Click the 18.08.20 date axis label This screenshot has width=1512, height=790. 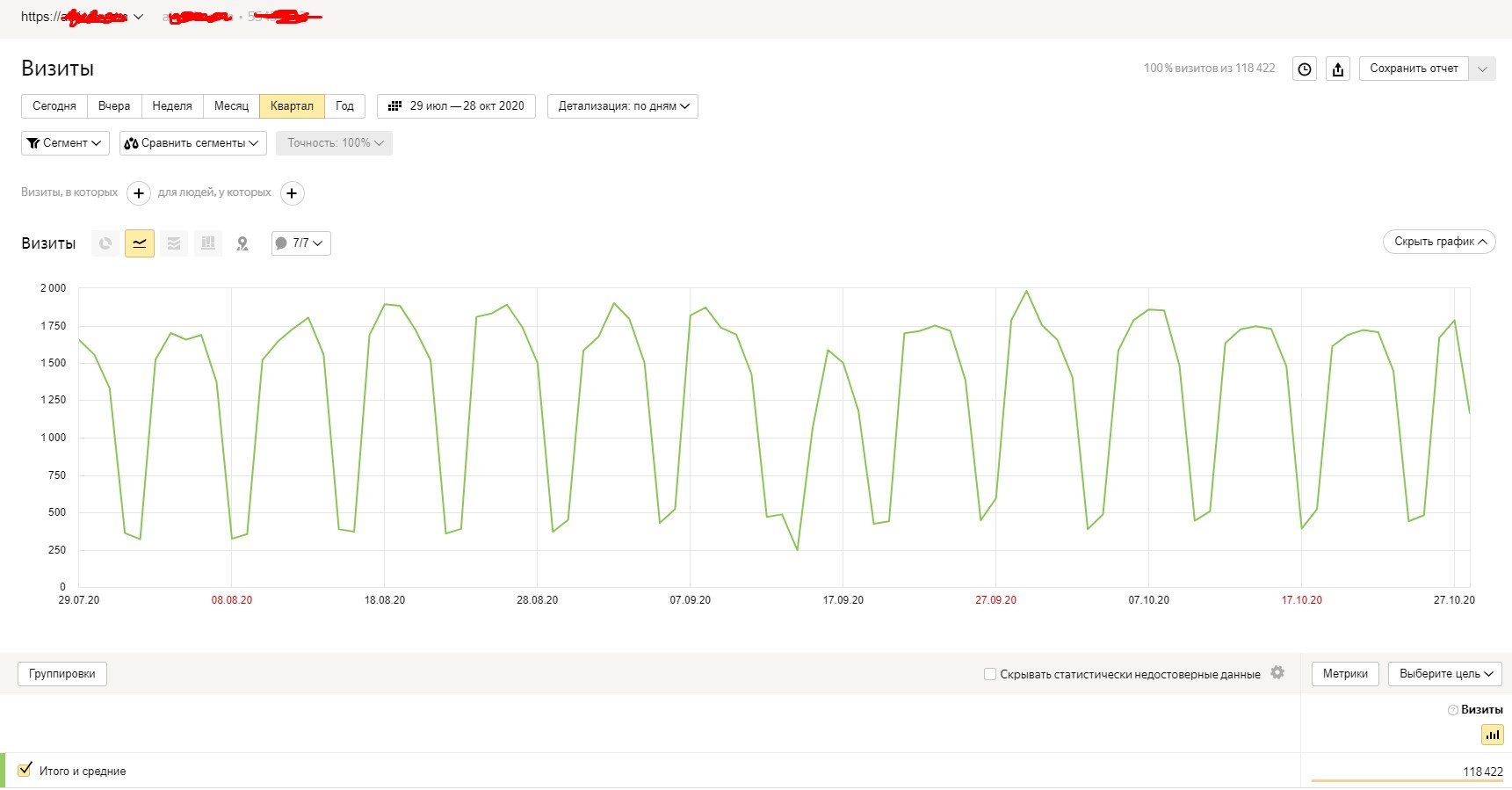point(385,600)
